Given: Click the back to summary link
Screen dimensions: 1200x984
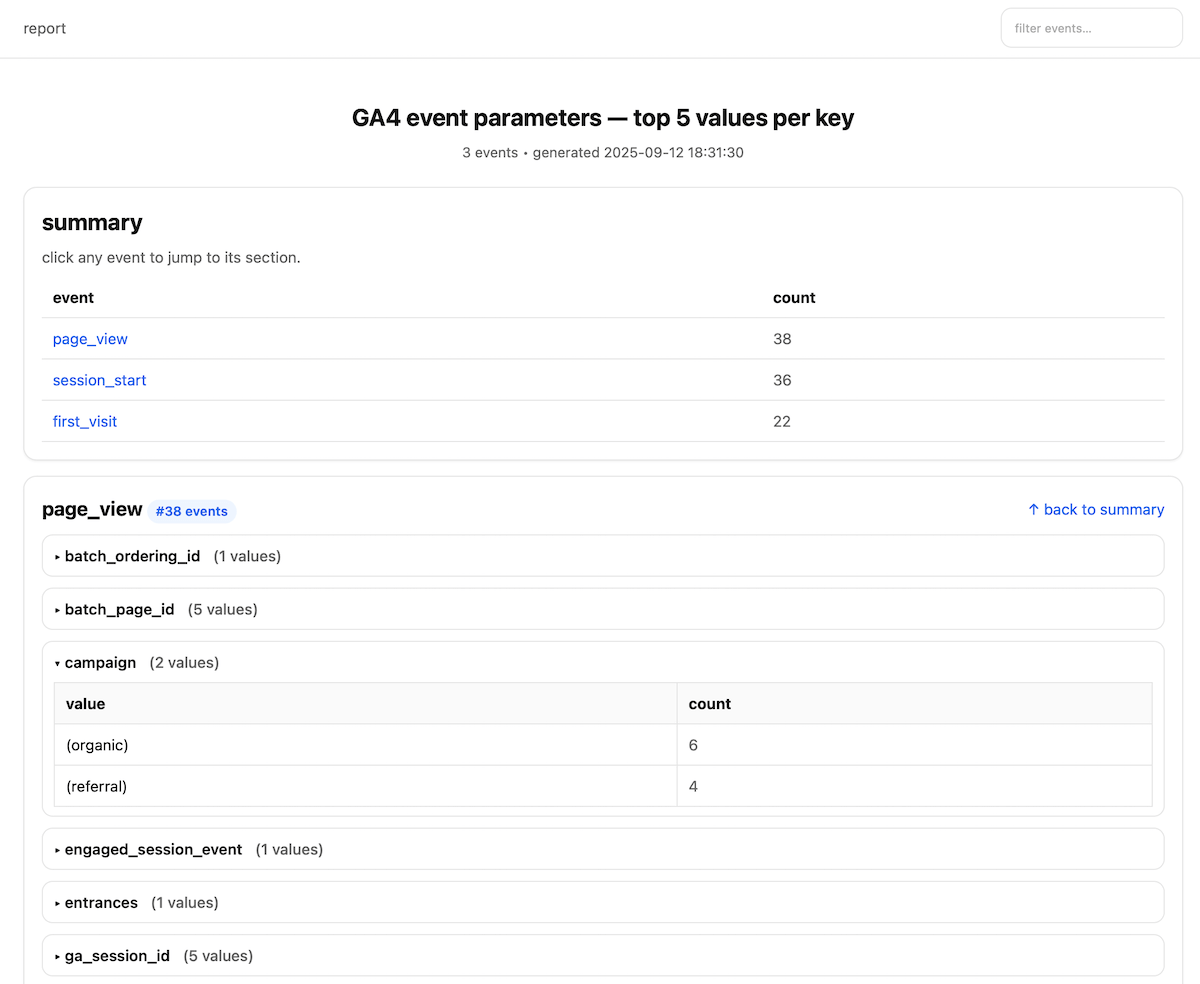Looking at the screenshot, I should (x=1104, y=509).
